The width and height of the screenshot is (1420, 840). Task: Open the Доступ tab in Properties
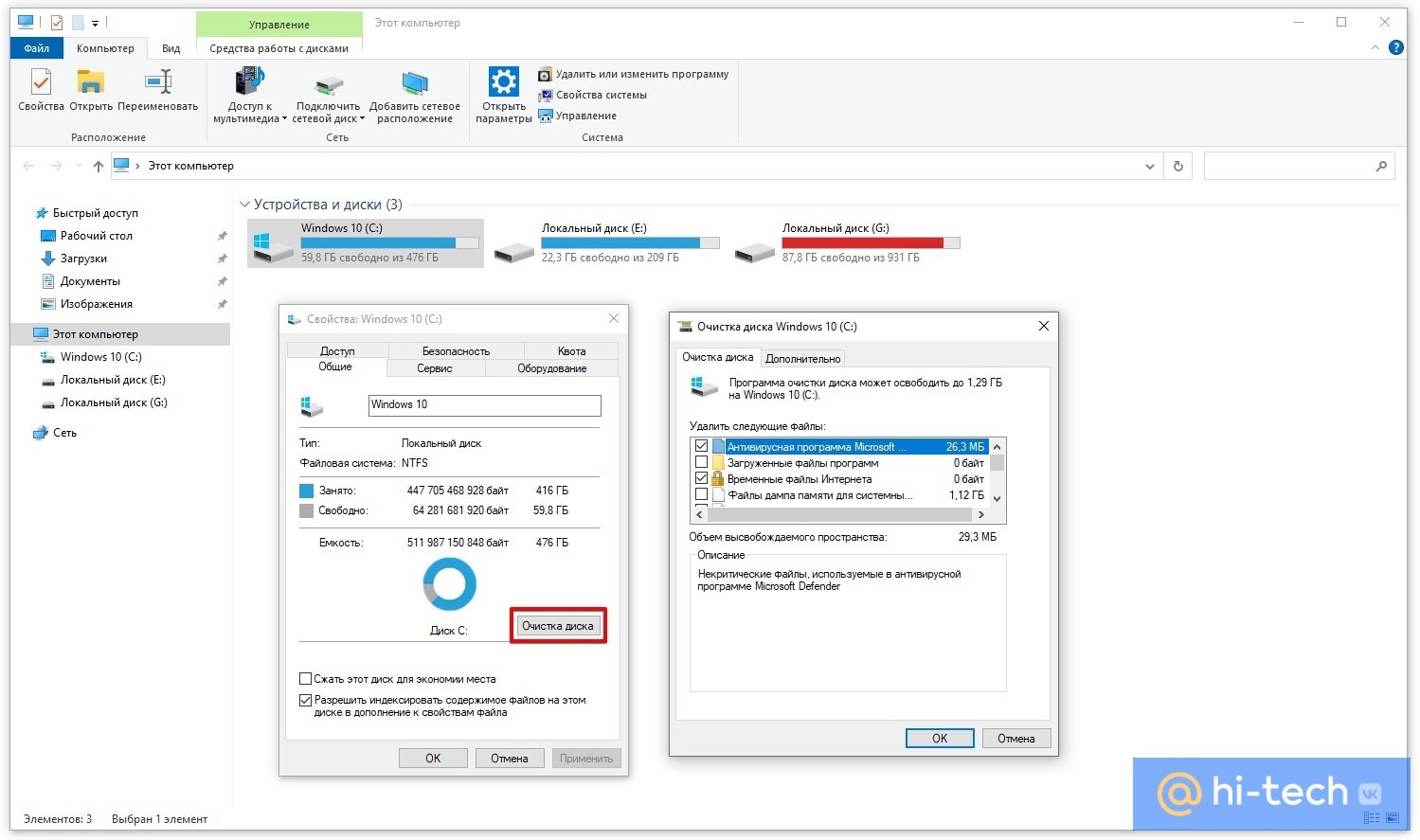coord(337,351)
